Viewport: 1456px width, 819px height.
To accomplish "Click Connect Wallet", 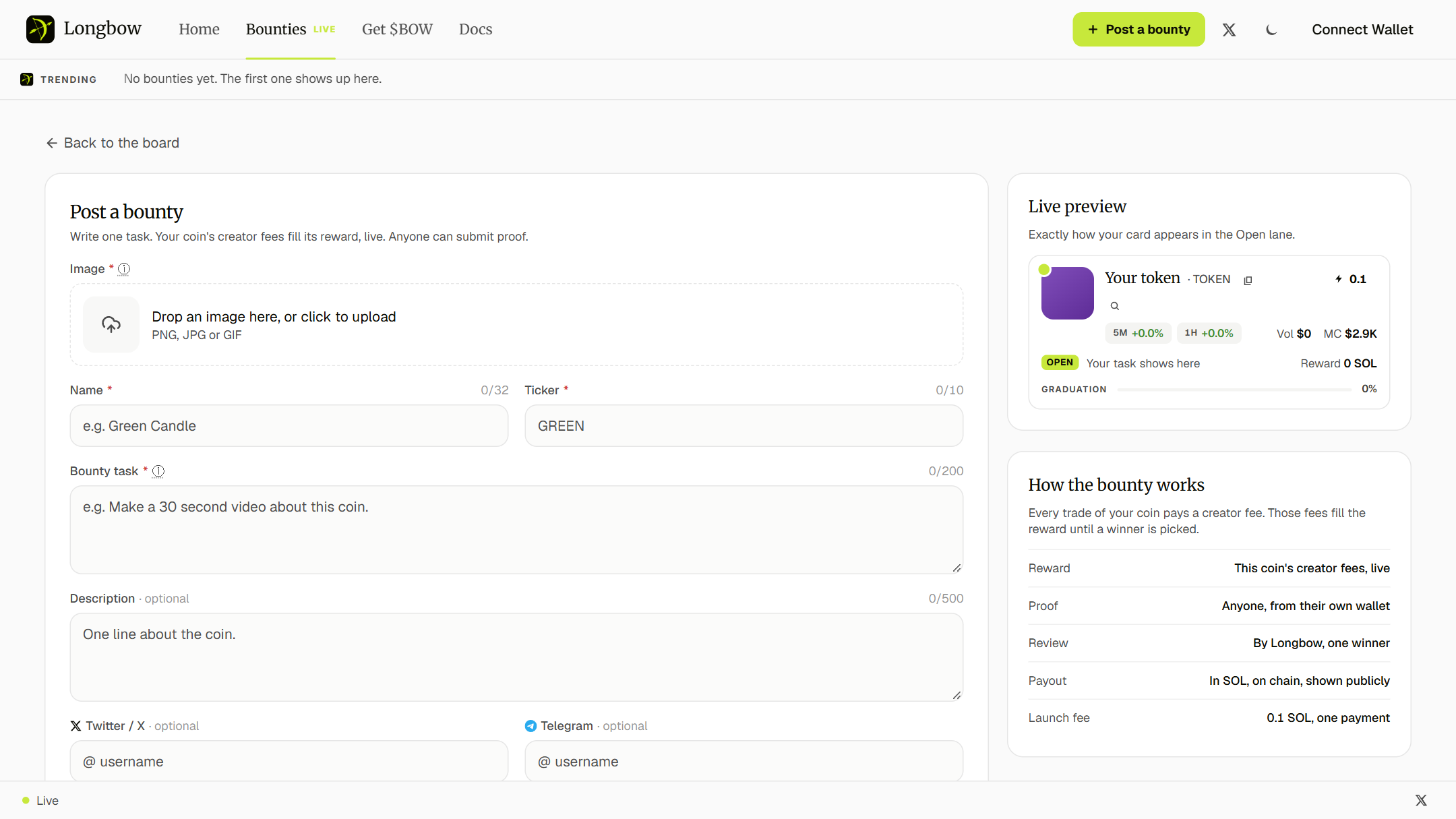I will click(x=1362, y=30).
